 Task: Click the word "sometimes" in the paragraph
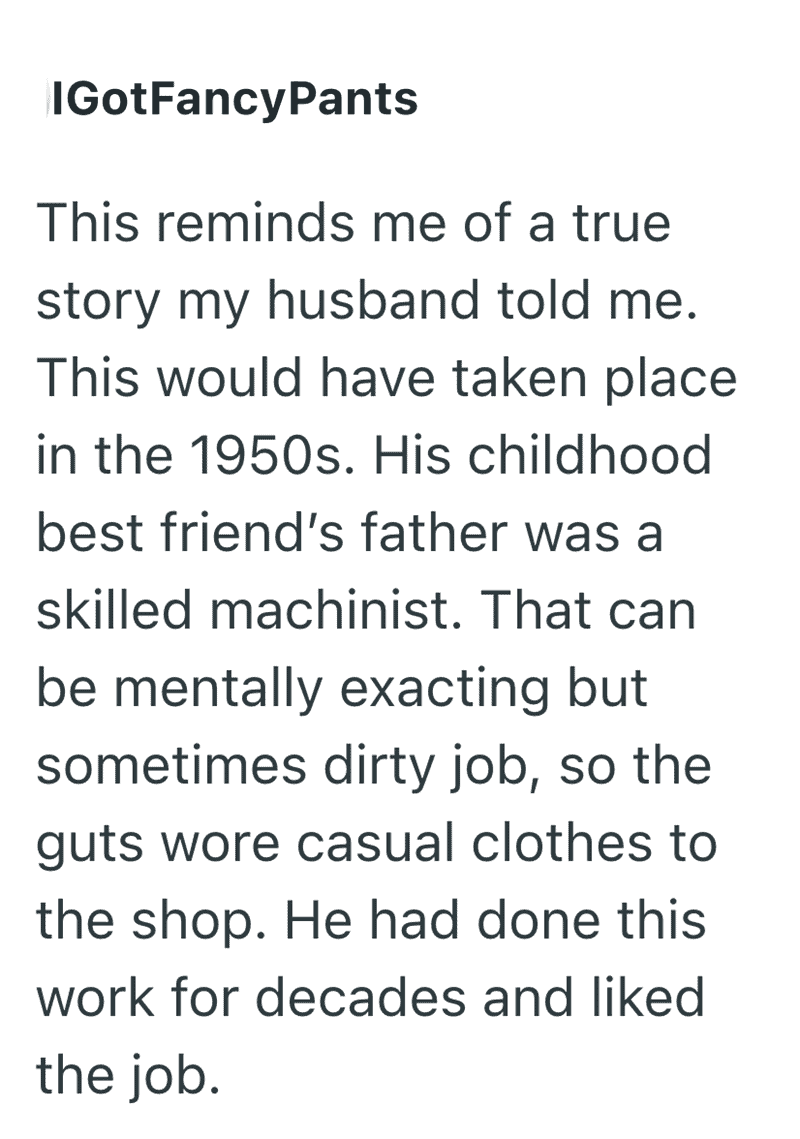coord(171,766)
